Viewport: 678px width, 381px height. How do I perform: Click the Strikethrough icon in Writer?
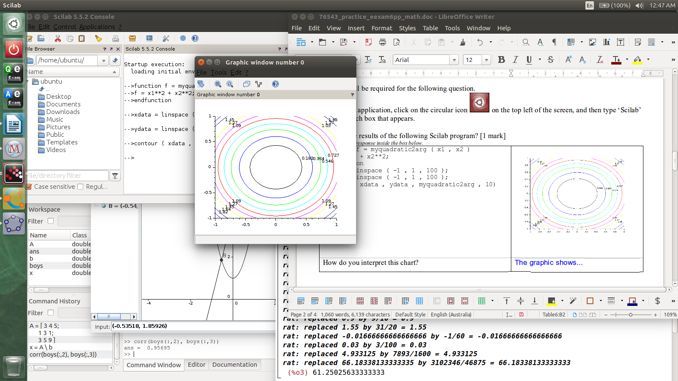click(x=550, y=60)
